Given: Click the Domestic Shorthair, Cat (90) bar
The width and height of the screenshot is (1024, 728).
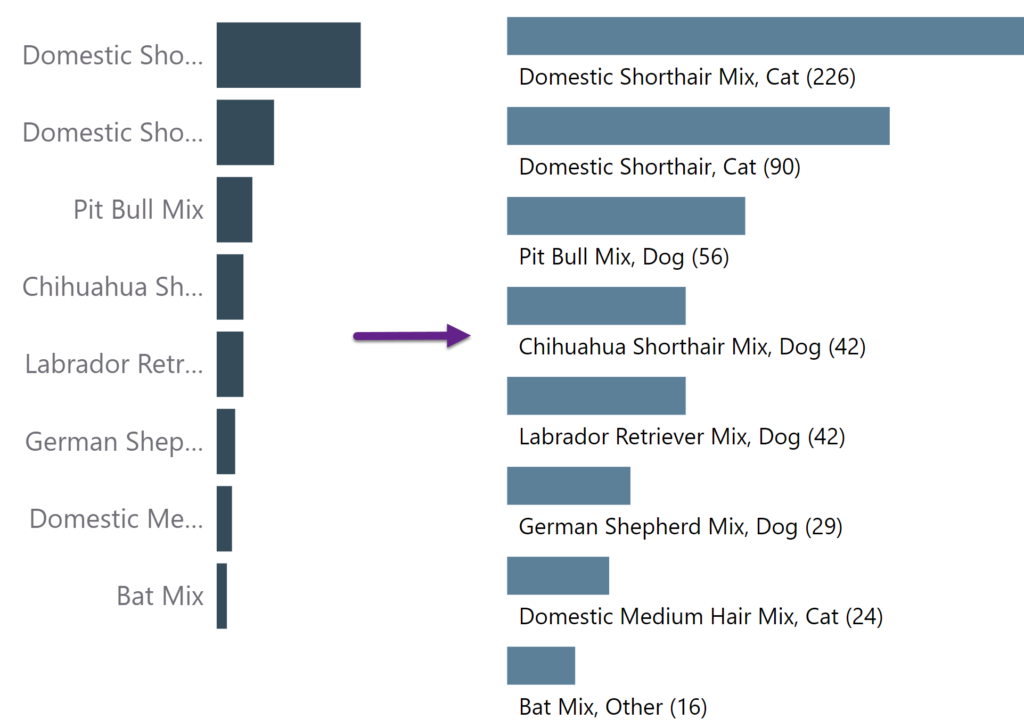Looking at the screenshot, I should click(x=698, y=126).
